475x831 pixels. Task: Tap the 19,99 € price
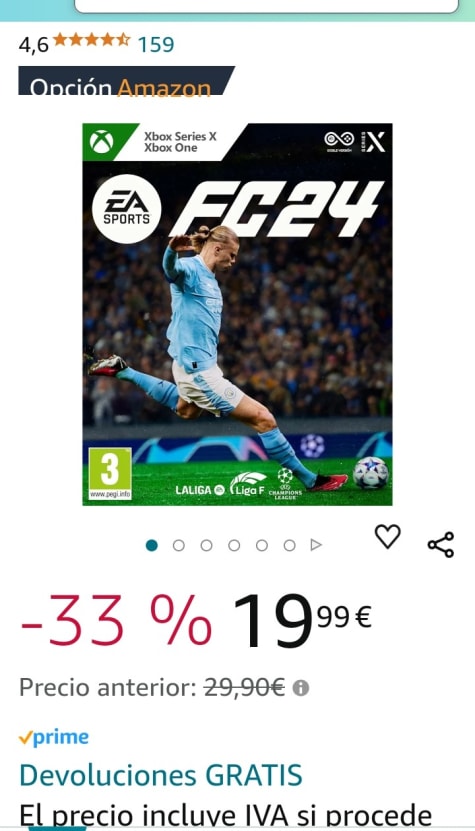(302, 620)
